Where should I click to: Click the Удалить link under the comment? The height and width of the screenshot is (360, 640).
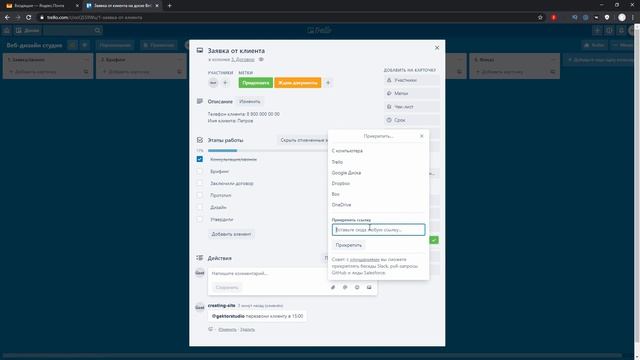[x=247, y=329]
